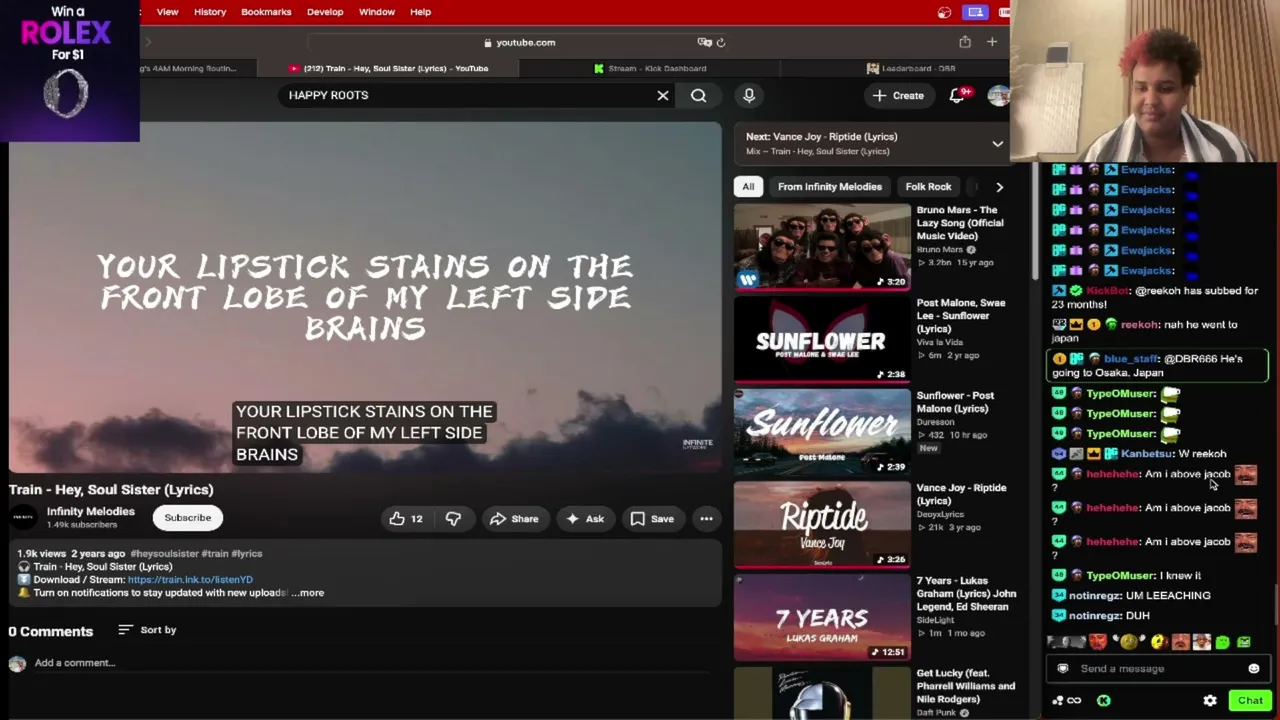Viewport: 1280px width, 720px height.
Task: Click the youtube.com address bar
Action: click(519, 42)
